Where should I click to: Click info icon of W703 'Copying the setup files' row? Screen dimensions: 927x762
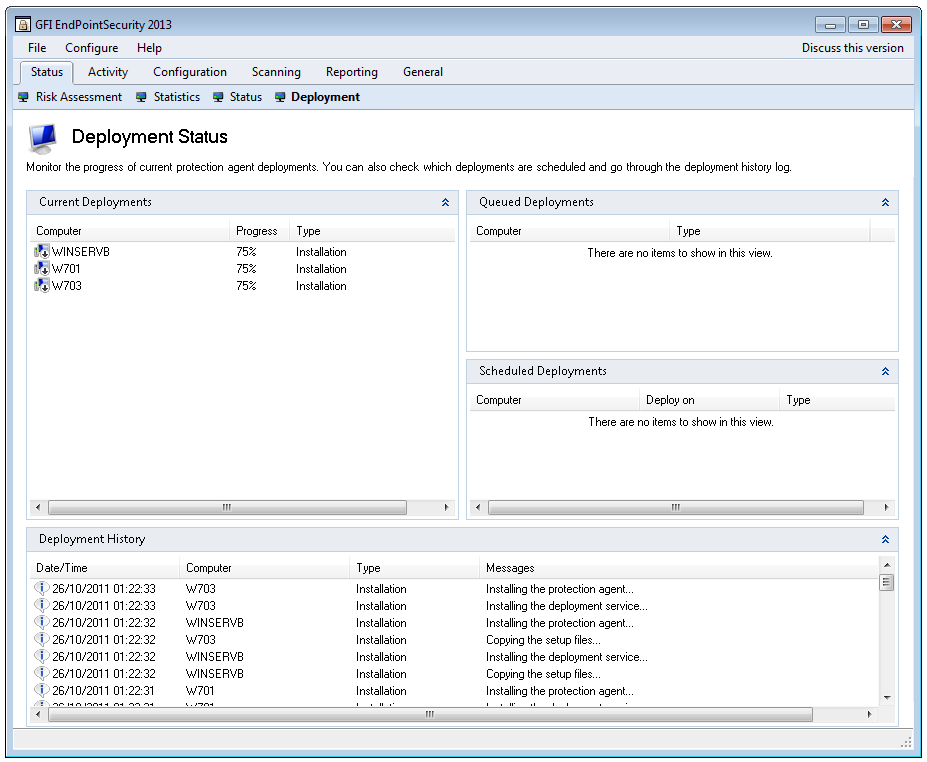pos(41,640)
